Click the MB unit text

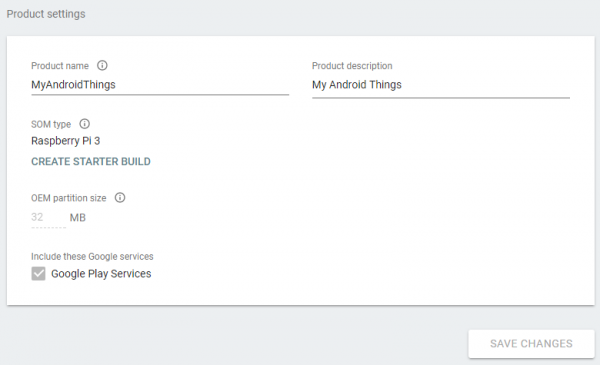(78, 218)
